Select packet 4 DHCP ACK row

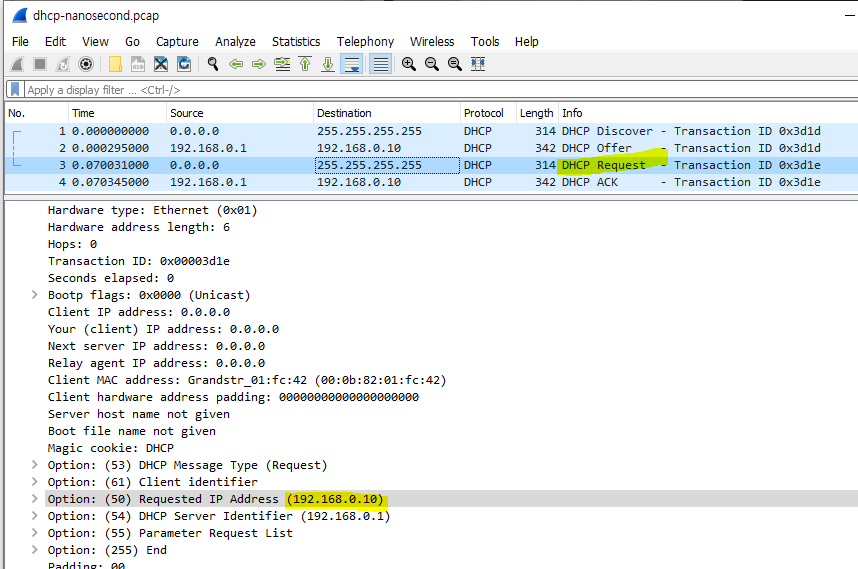tap(431, 182)
